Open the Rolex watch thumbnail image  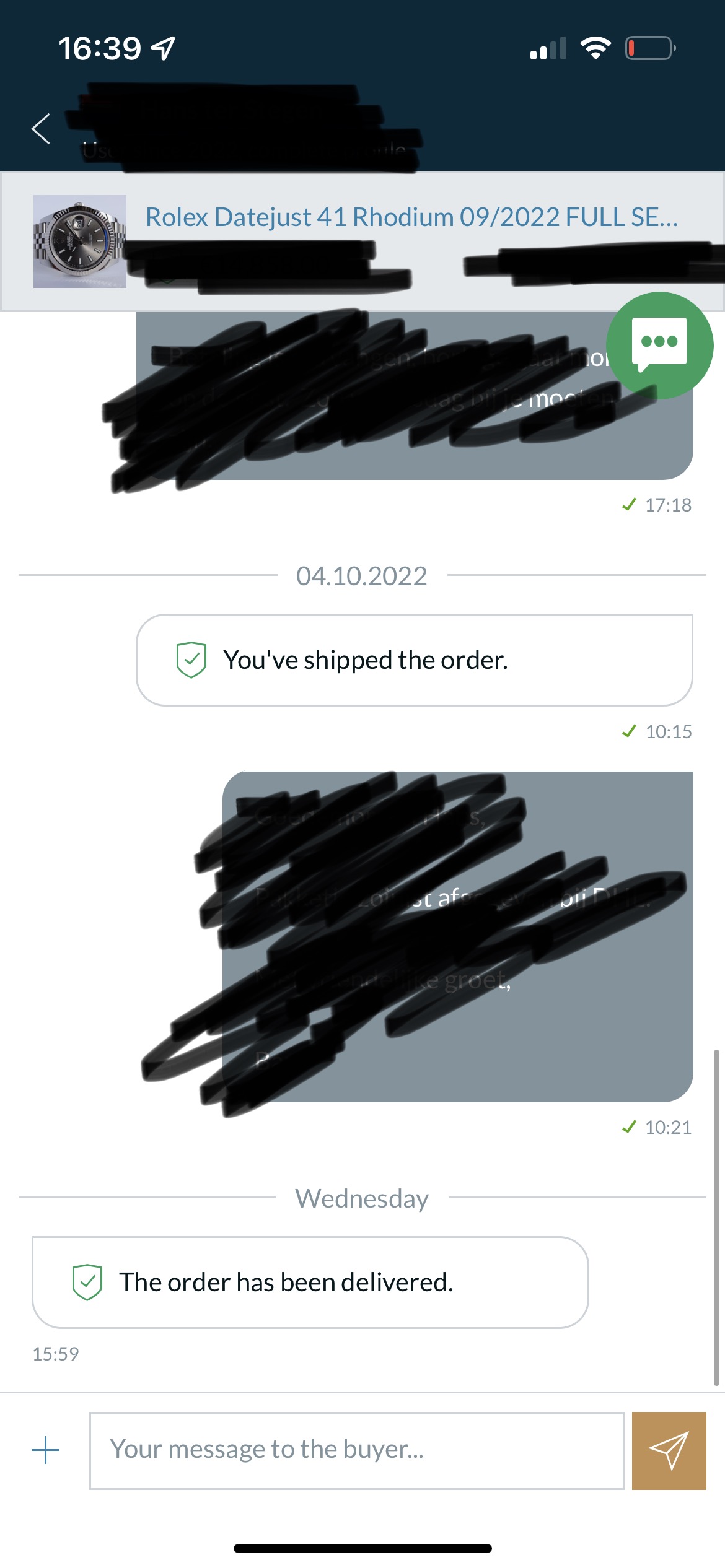point(80,242)
